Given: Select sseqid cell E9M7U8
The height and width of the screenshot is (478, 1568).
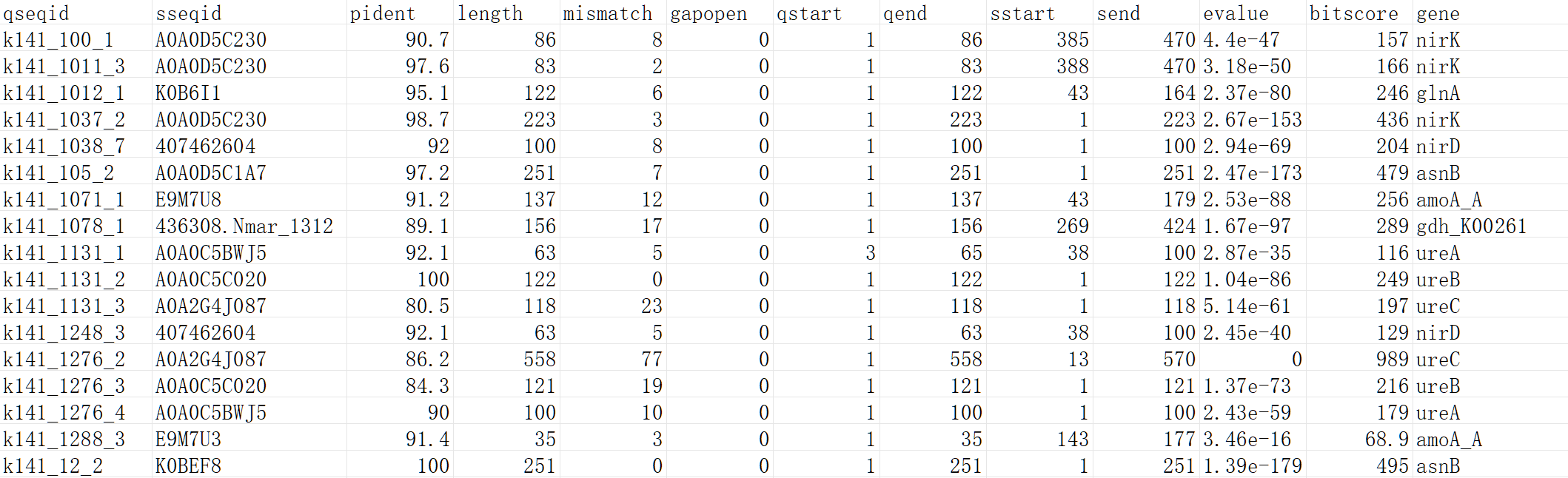Looking at the screenshot, I should [x=249, y=199].
